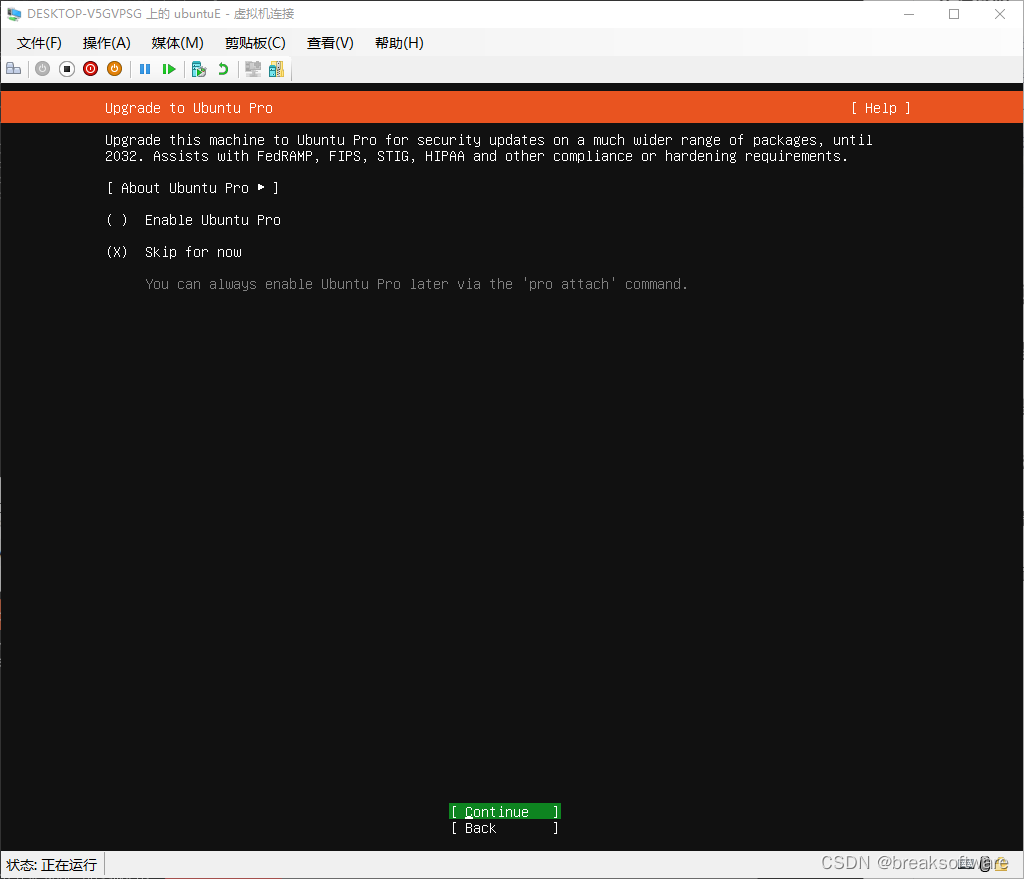Revert the VM with the green curved-arrow icon
This screenshot has width=1024, height=879.
pyautogui.click(x=223, y=69)
